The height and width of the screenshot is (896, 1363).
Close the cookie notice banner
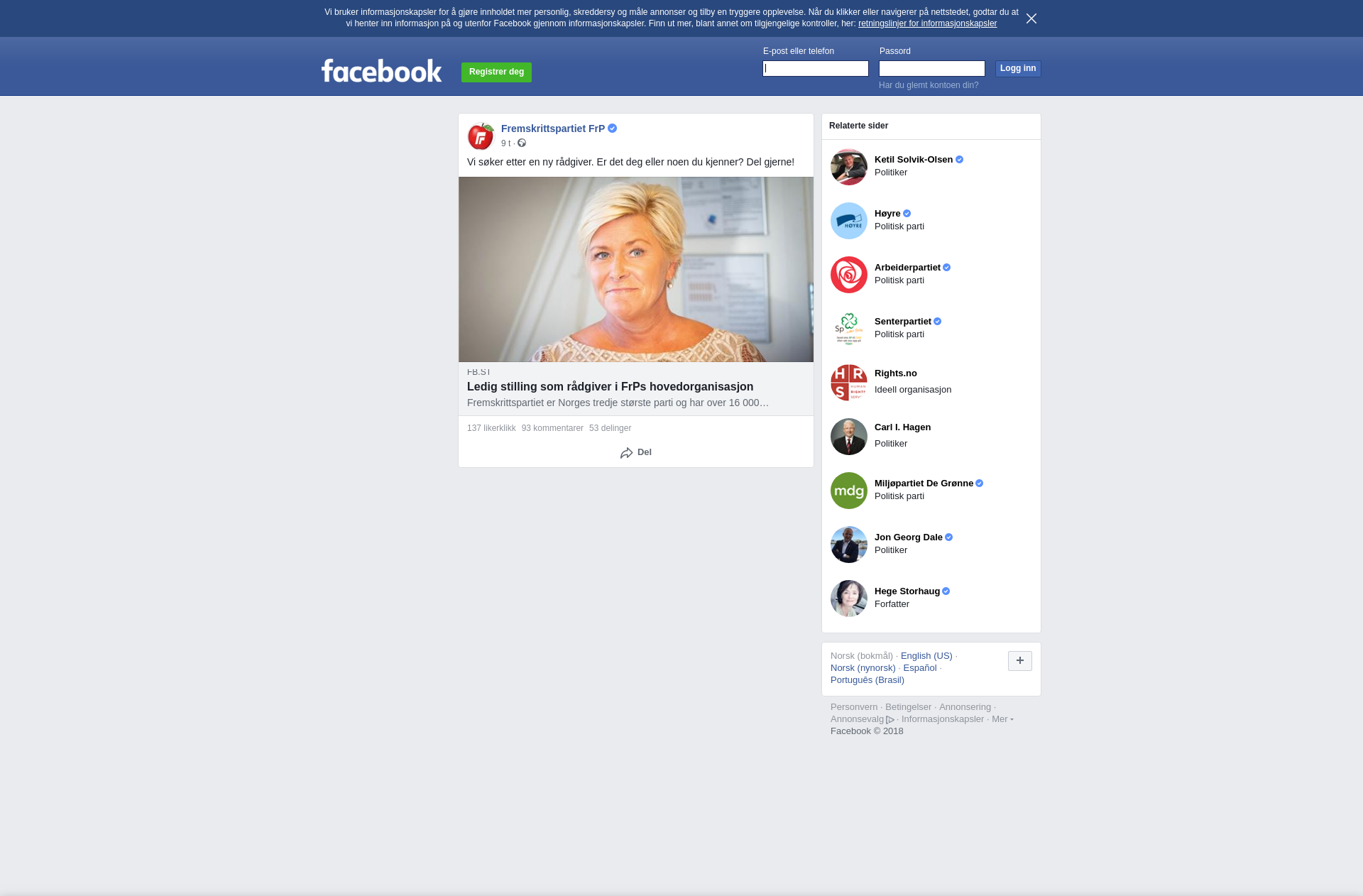coord(1031,18)
